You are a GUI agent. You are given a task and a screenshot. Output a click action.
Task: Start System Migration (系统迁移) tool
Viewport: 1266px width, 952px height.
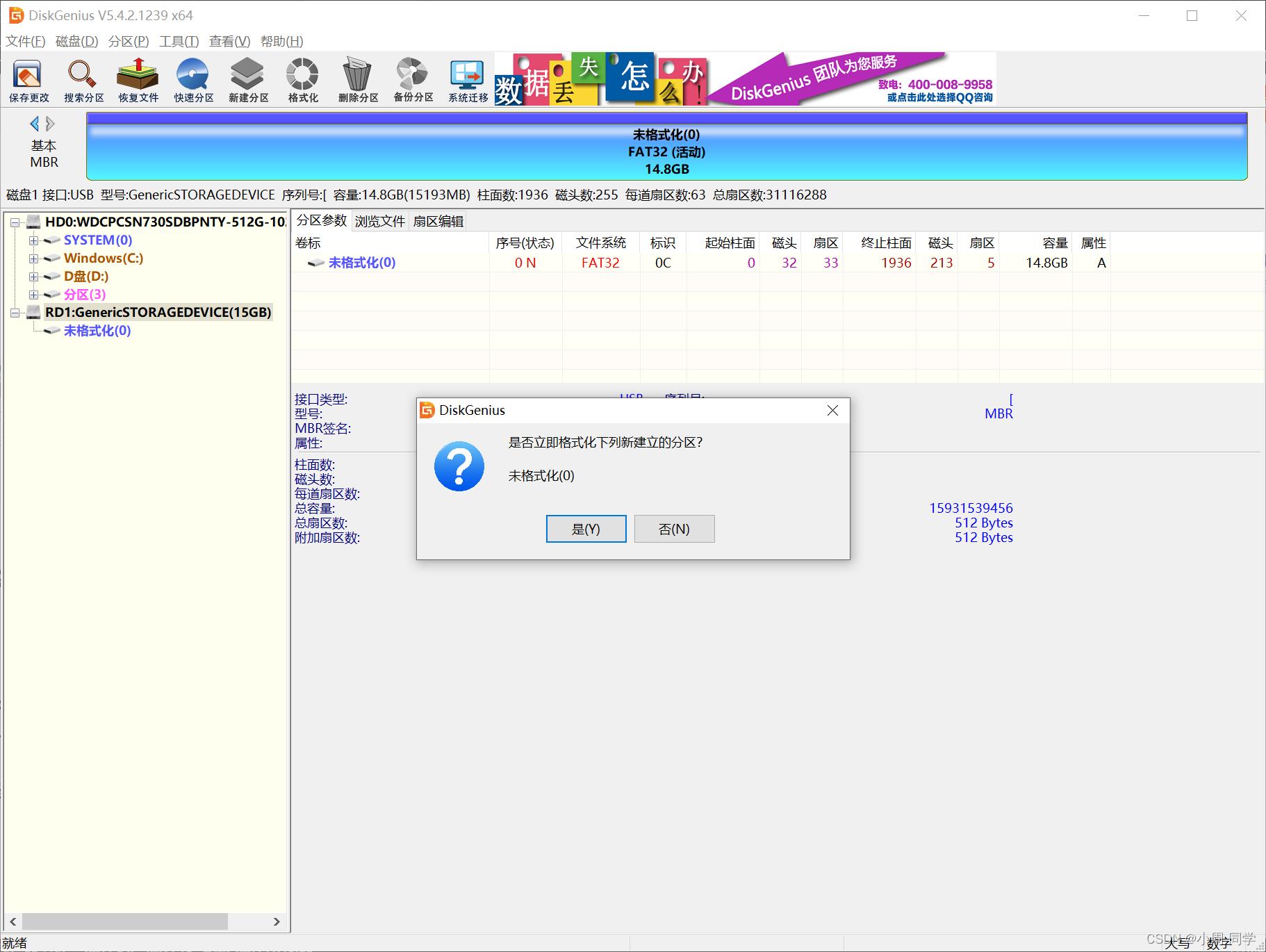pos(468,80)
